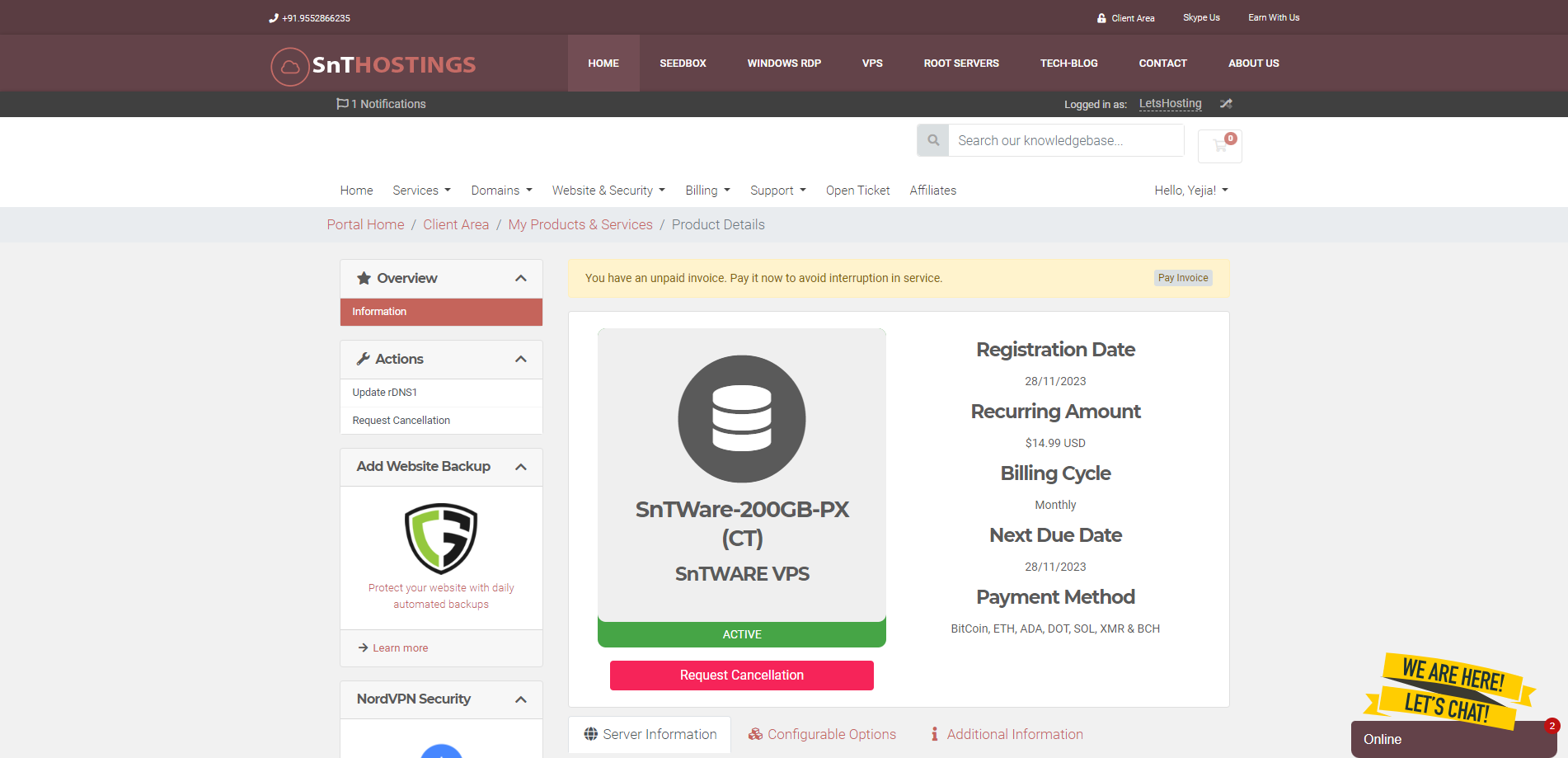Click Earn With Us link
This screenshot has height=758, width=1568.
pos(1274,18)
